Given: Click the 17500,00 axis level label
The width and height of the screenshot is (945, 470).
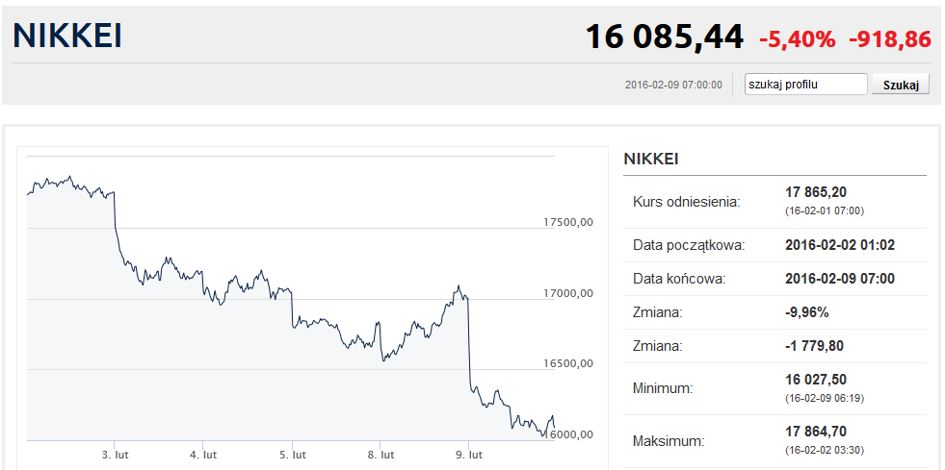Looking at the screenshot, I should coord(567,222).
